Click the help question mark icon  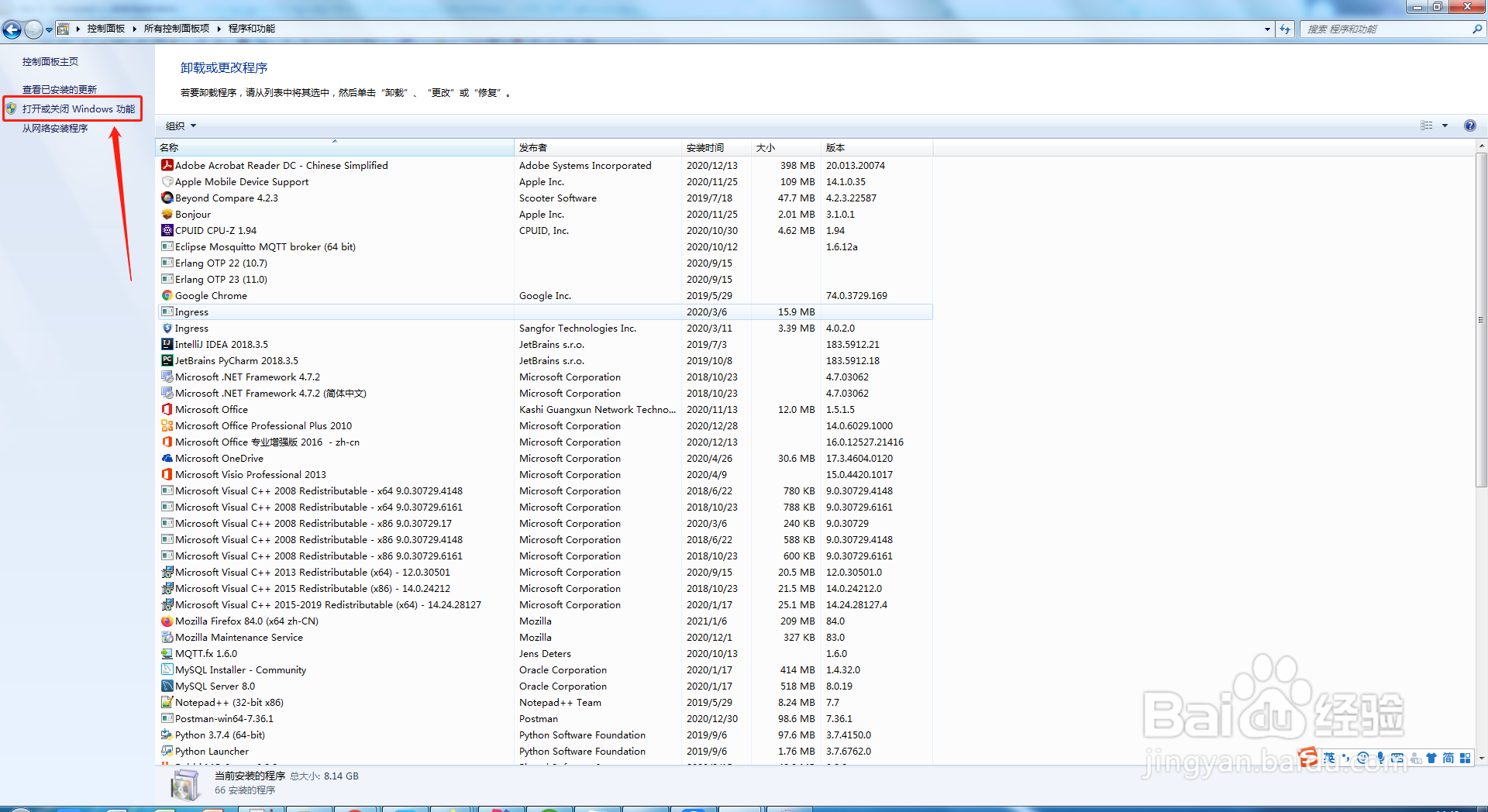[x=1469, y=126]
